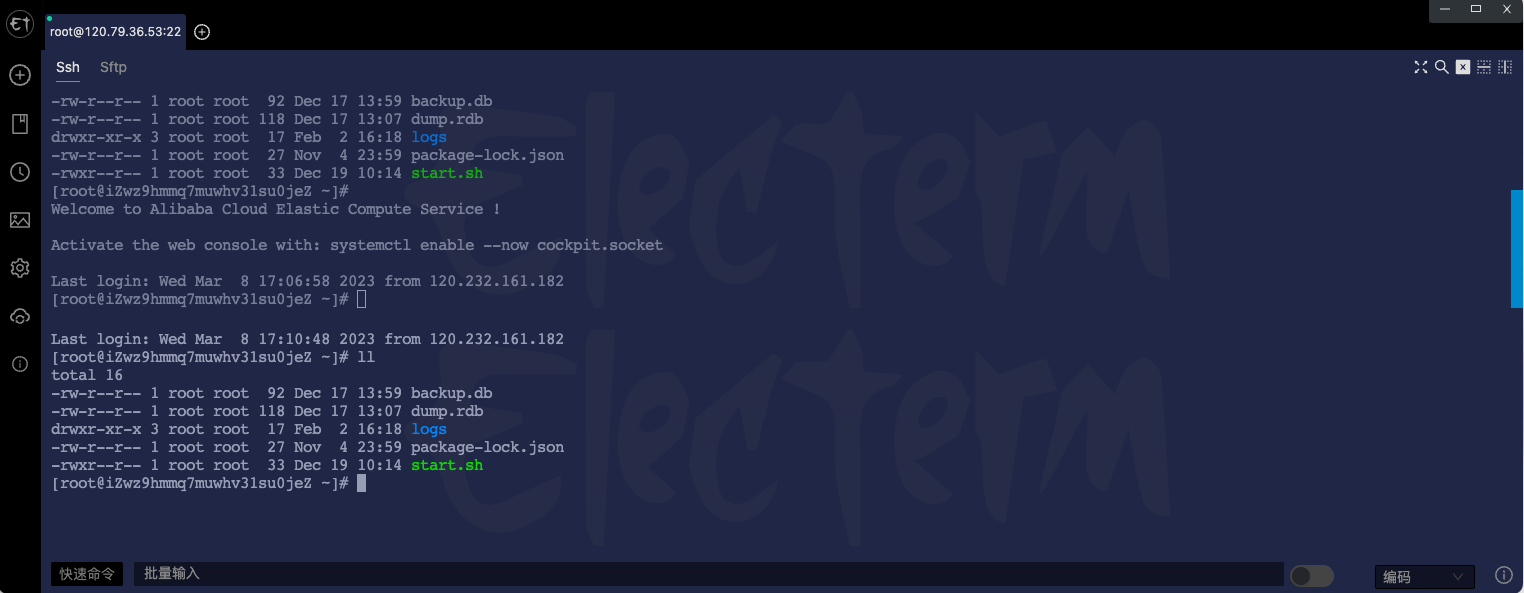Open terminal search with the magnifier icon

1441,67
